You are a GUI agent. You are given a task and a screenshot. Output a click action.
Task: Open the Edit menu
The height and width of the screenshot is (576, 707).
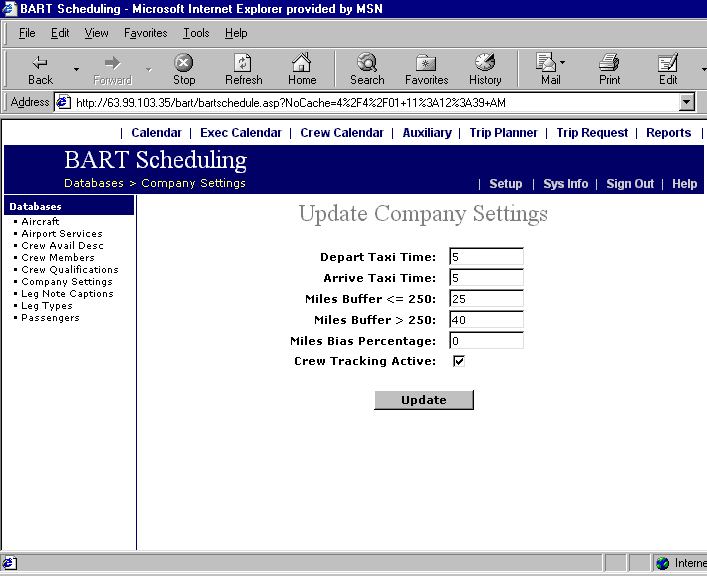coord(60,33)
